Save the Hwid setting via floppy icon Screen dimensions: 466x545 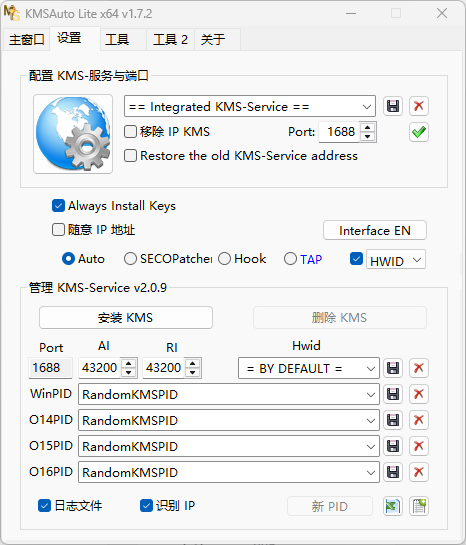pos(393,368)
